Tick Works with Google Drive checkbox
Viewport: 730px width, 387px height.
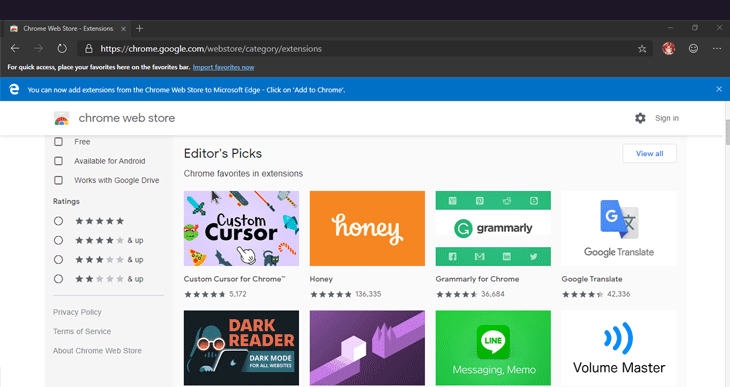pyautogui.click(x=58, y=180)
